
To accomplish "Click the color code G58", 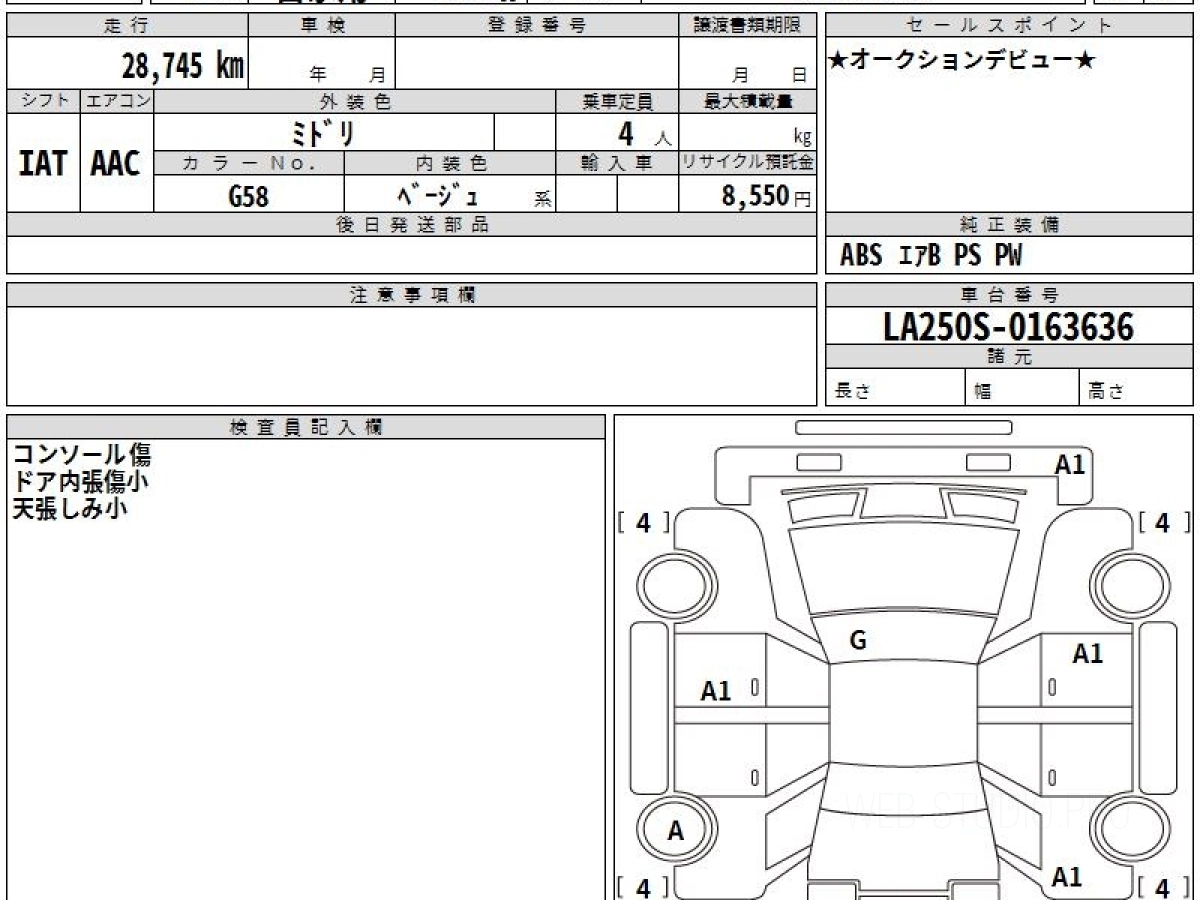I will point(248,196).
